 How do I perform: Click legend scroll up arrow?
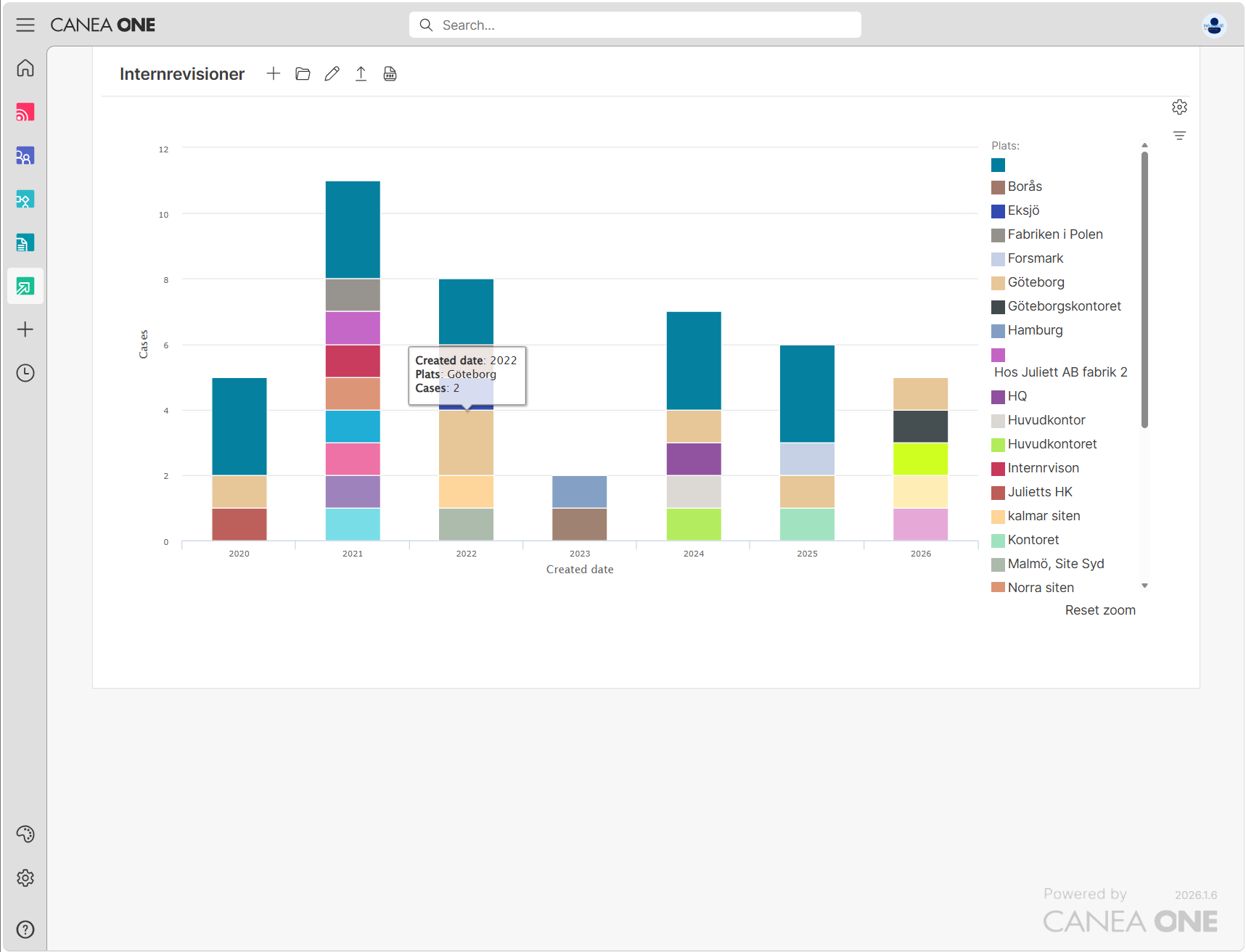(1144, 145)
